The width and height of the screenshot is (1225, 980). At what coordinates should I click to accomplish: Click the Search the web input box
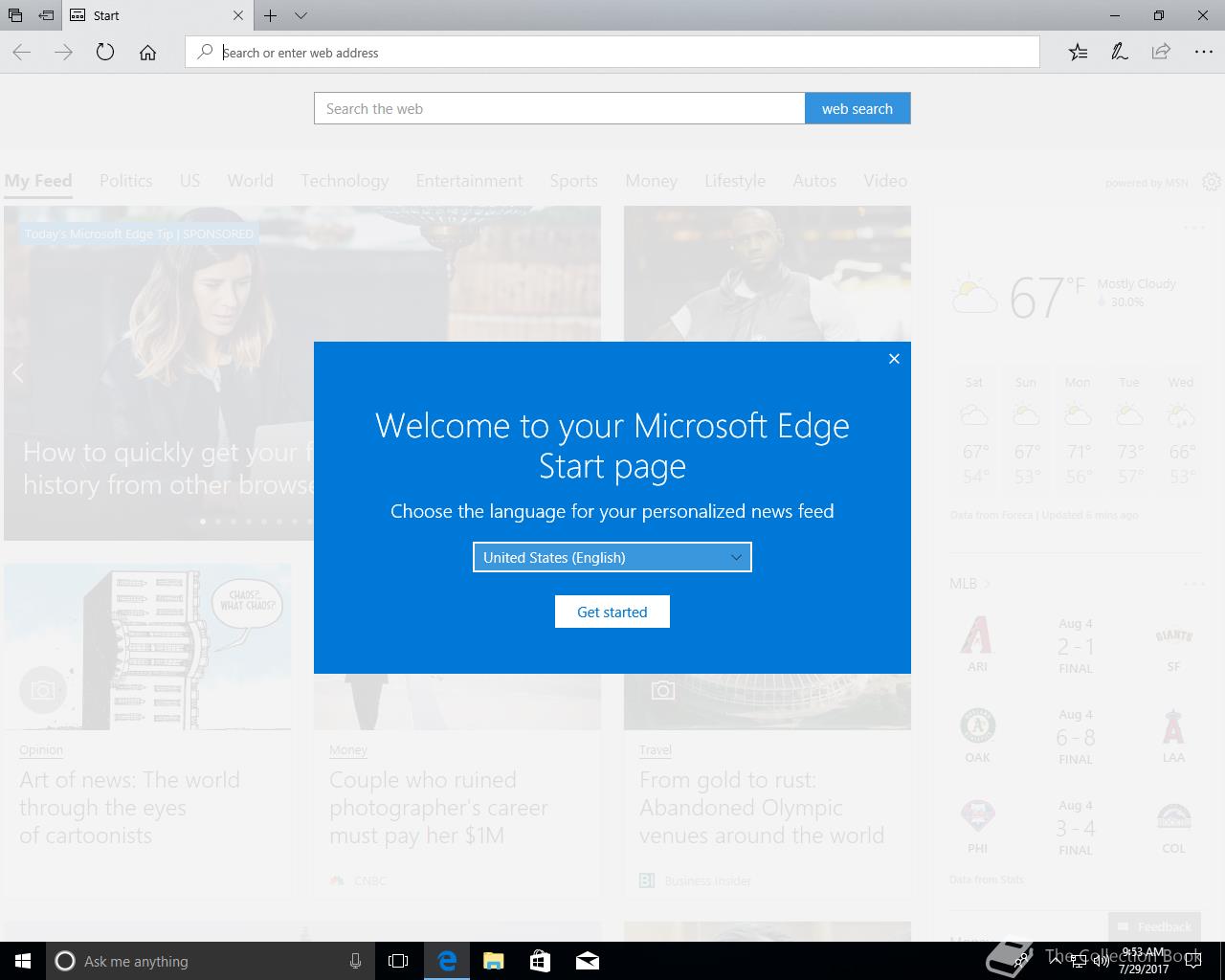click(560, 108)
